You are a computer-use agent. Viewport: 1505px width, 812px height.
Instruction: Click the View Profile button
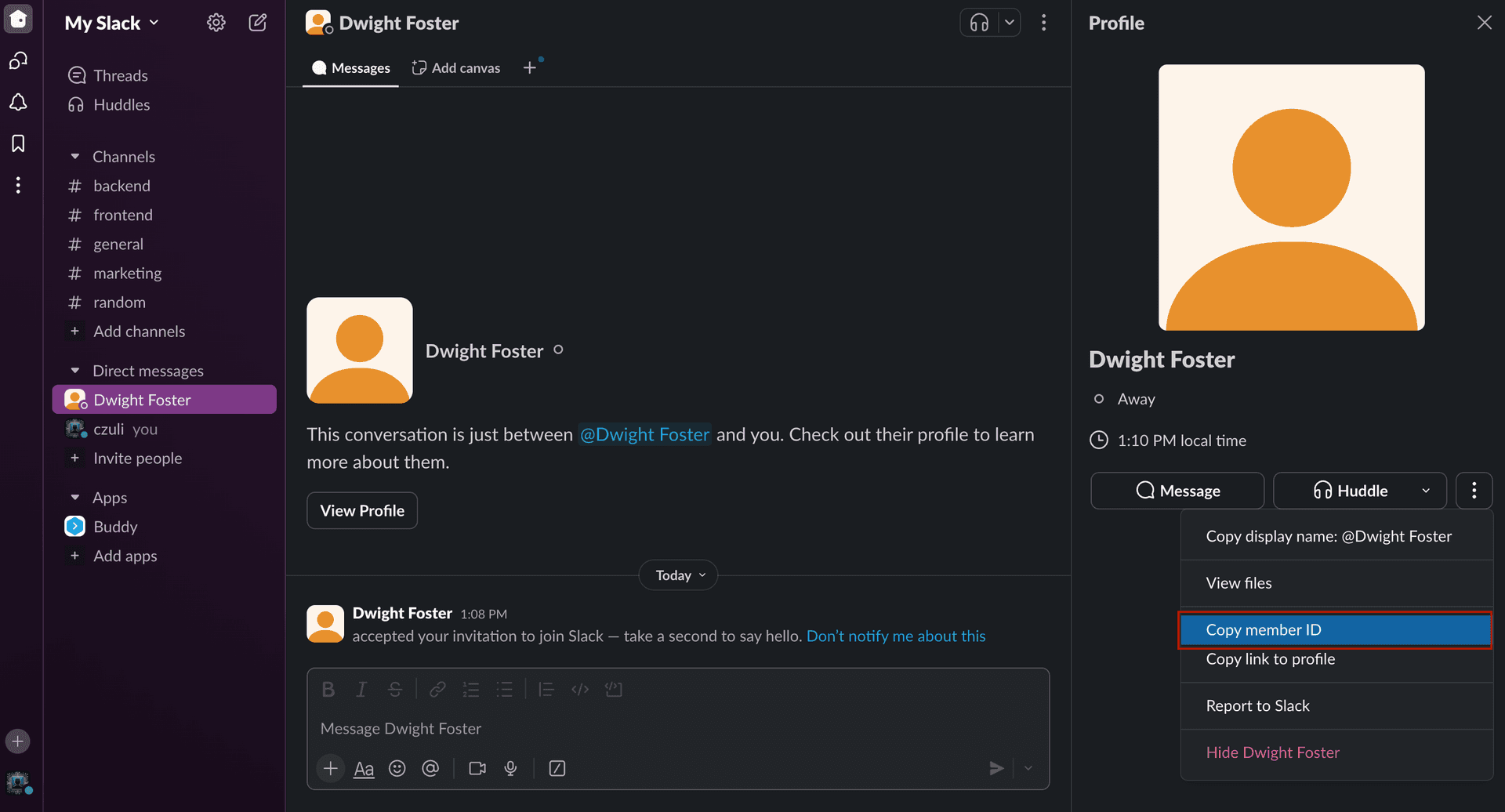tap(362, 510)
